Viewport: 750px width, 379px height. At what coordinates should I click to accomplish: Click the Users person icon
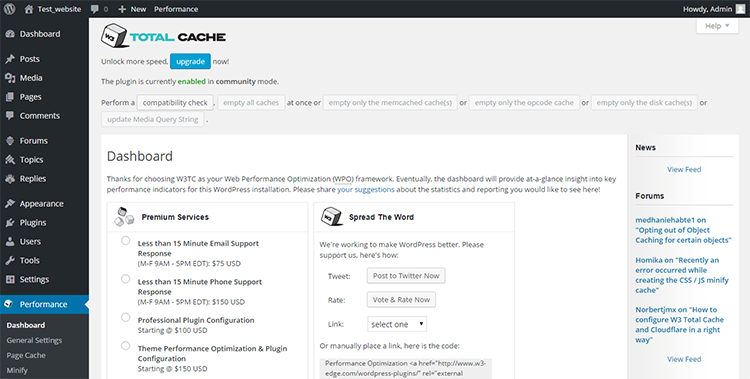coord(10,242)
